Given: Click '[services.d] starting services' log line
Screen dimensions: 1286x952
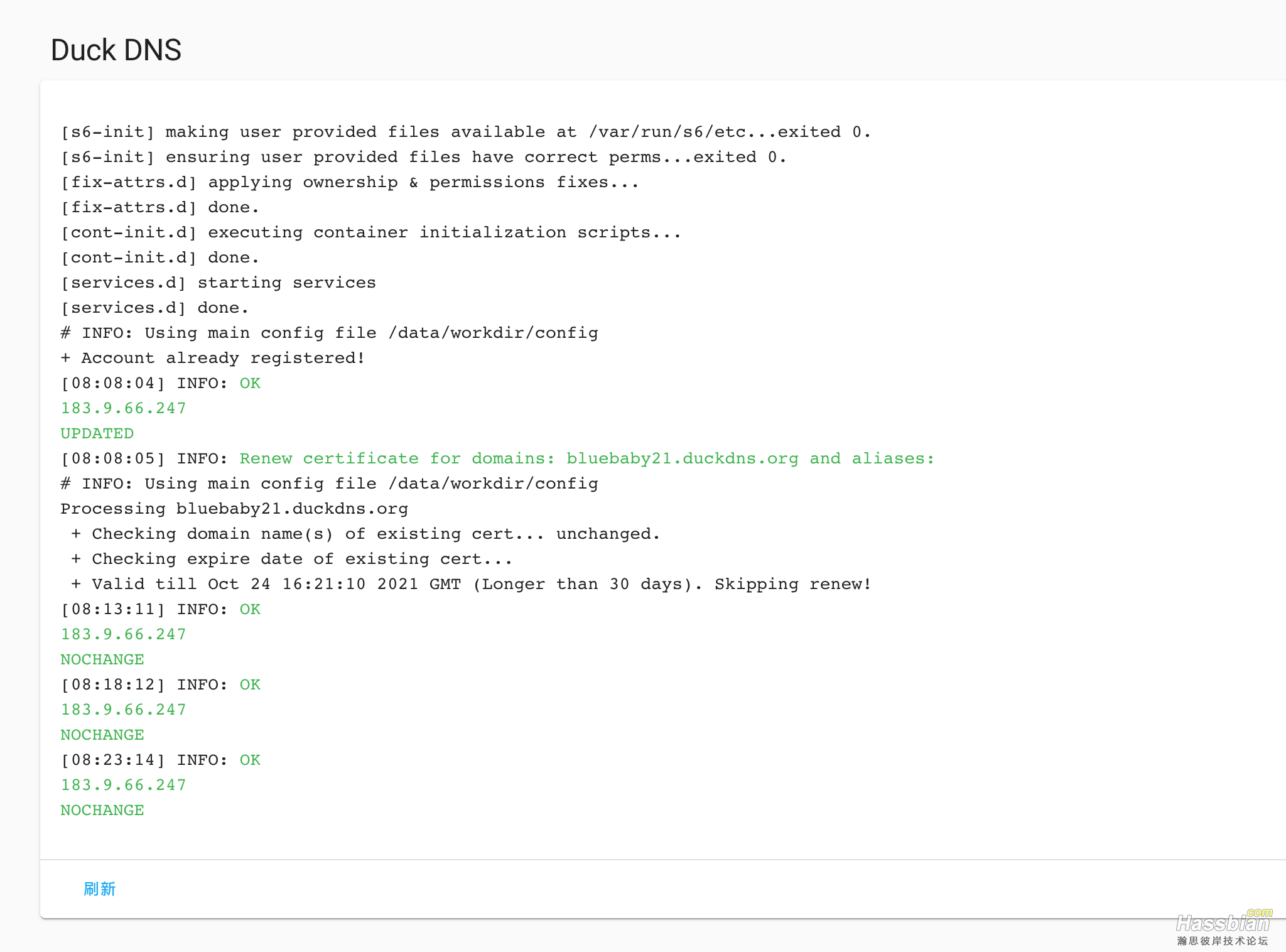Looking at the screenshot, I should pyautogui.click(x=219, y=283).
